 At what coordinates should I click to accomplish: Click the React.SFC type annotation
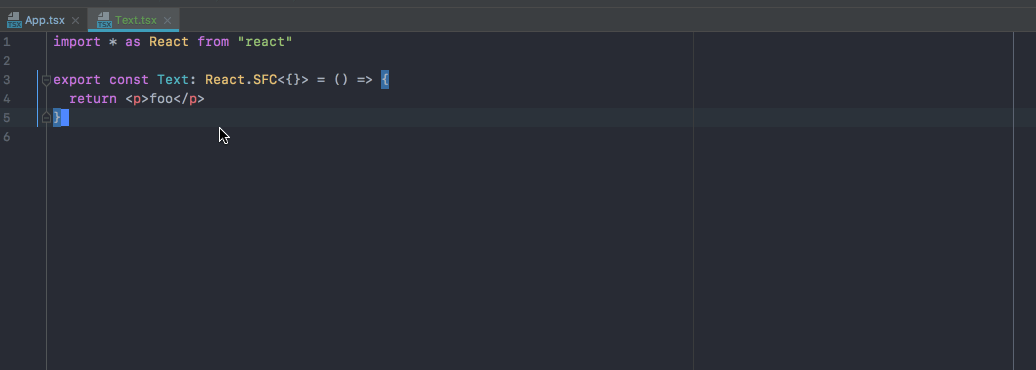(241, 80)
